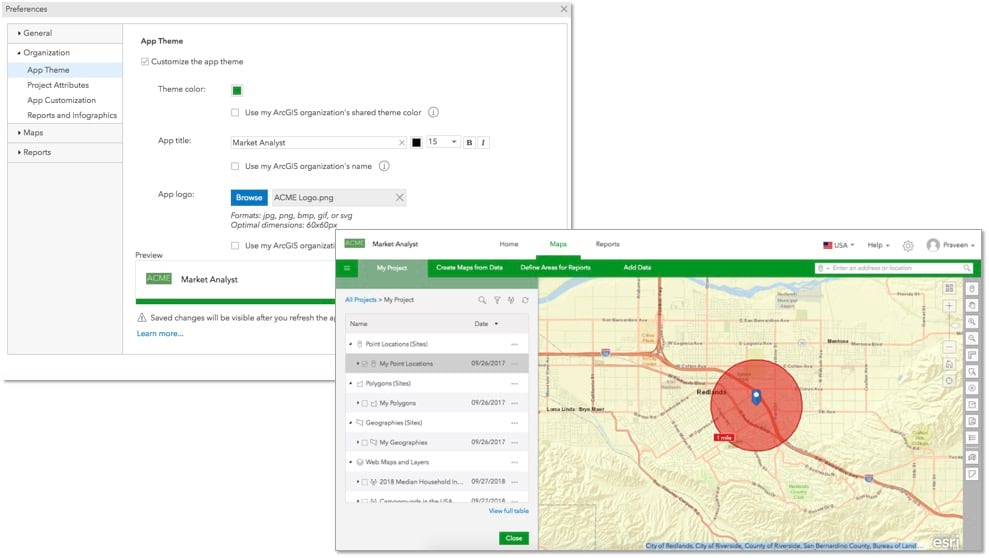
Task: Check the My Geographies layer checkbox
Action: point(365,443)
